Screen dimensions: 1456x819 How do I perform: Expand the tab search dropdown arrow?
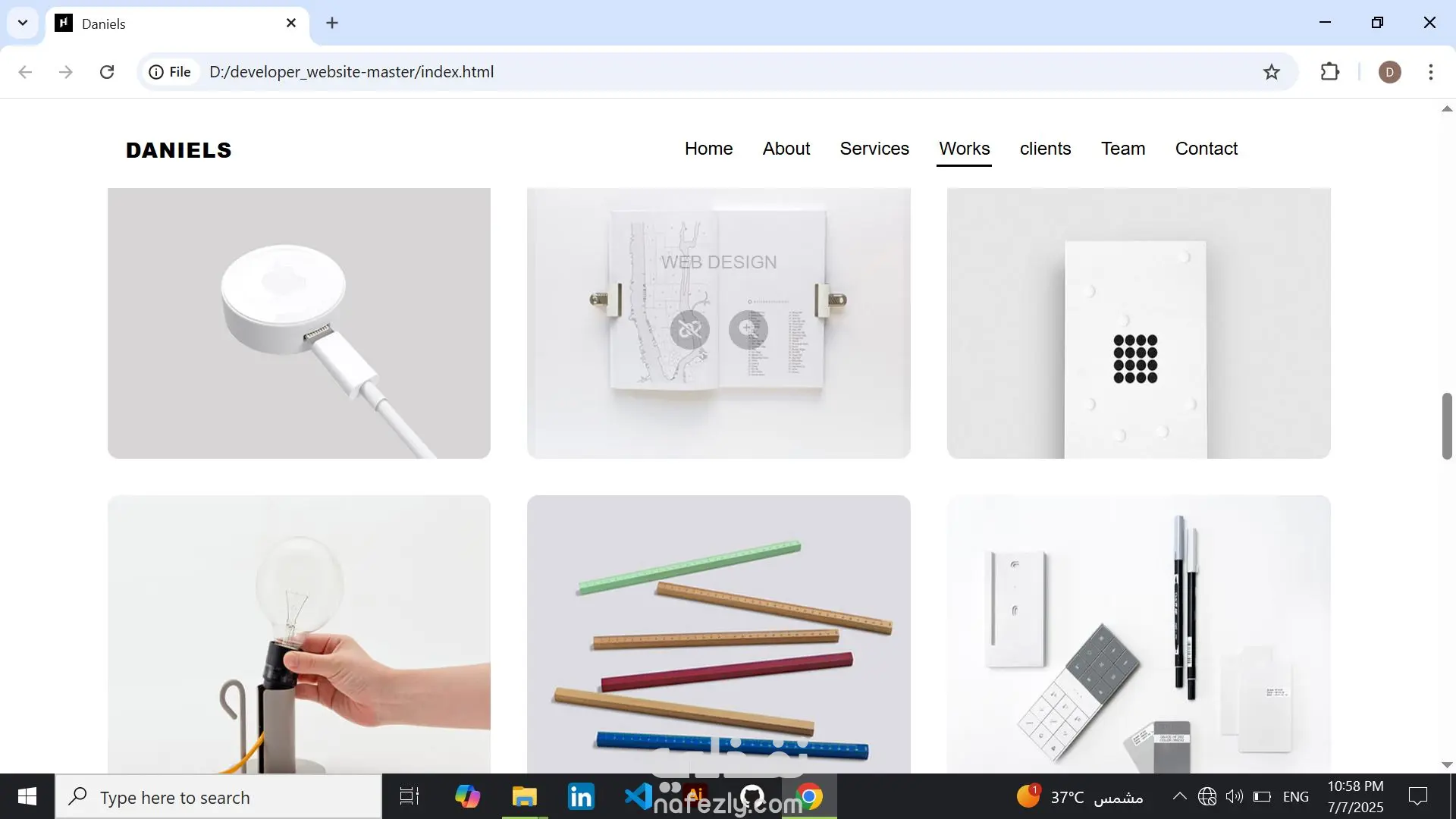23,23
